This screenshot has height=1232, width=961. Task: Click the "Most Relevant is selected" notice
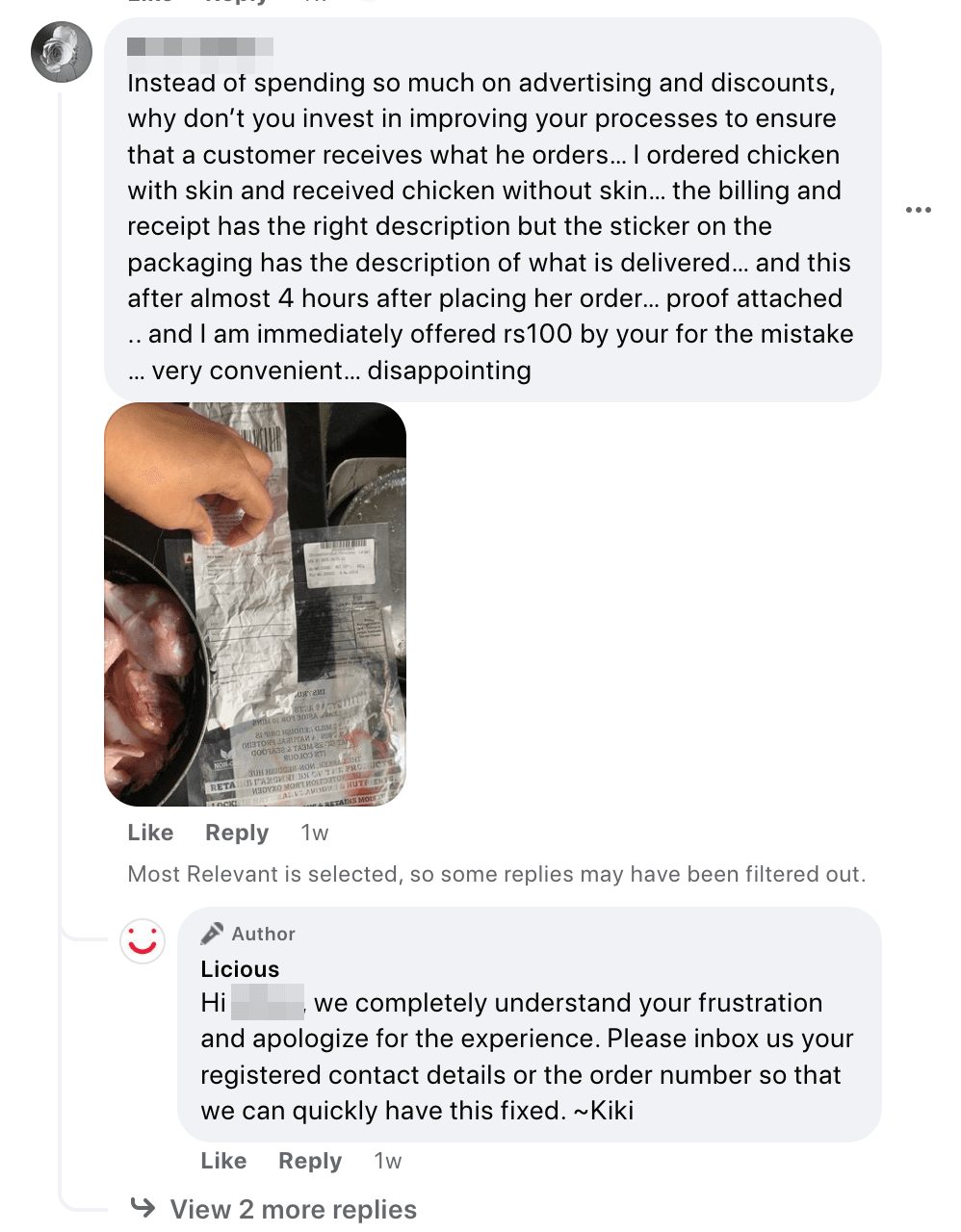496,874
